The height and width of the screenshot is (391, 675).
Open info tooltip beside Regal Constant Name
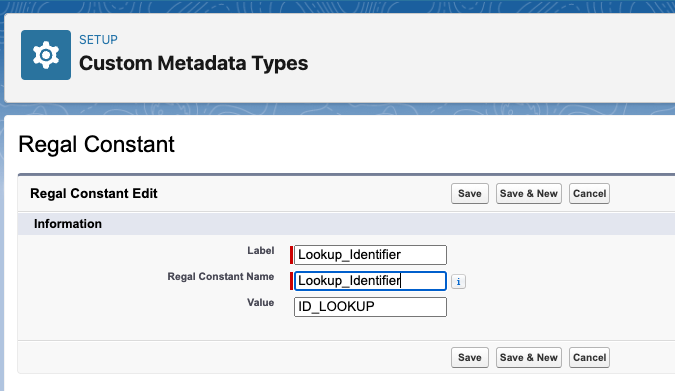458,282
